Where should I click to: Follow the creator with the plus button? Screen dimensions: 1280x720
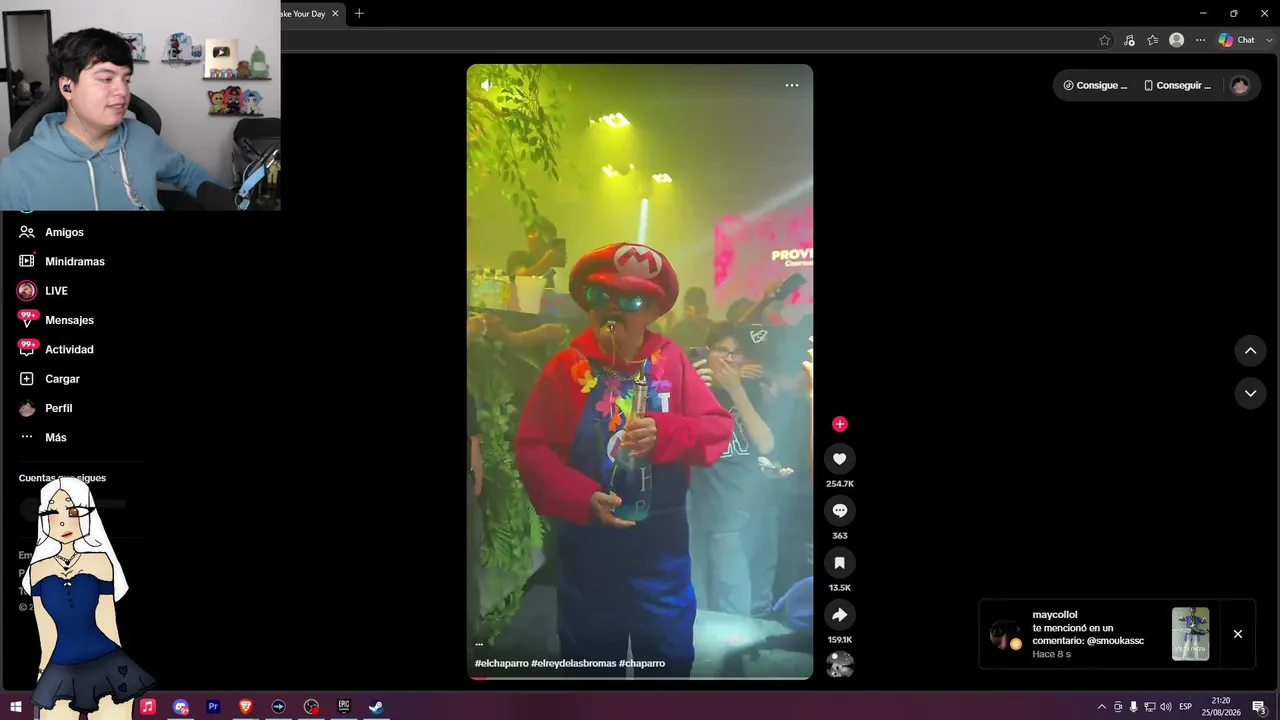click(840, 424)
